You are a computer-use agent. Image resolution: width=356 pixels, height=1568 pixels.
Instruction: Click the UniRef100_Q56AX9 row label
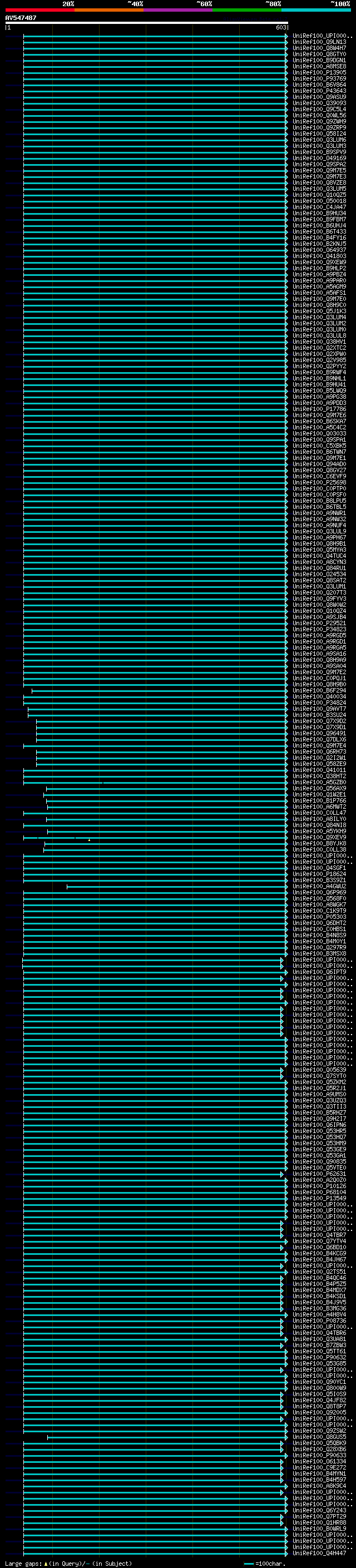click(319, 789)
